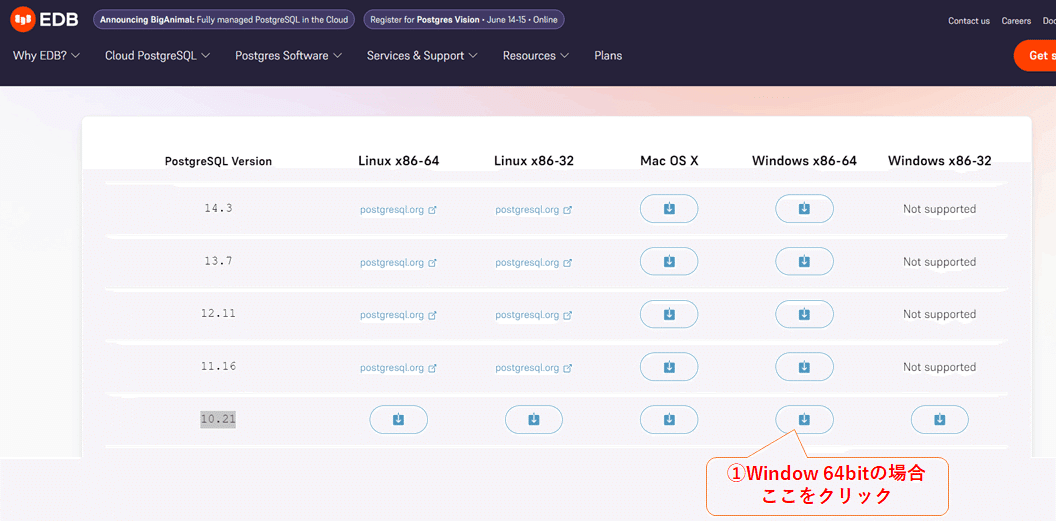Screen dimensions: 1056x521
Task: Click the 13.7 version cell
Action: click(218, 260)
